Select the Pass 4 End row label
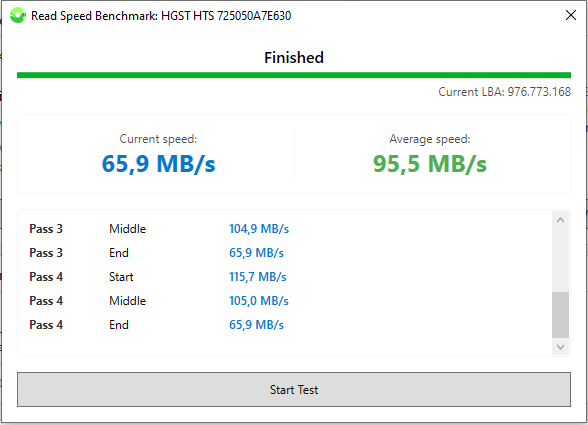This screenshot has width=588, height=425. pos(79,325)
